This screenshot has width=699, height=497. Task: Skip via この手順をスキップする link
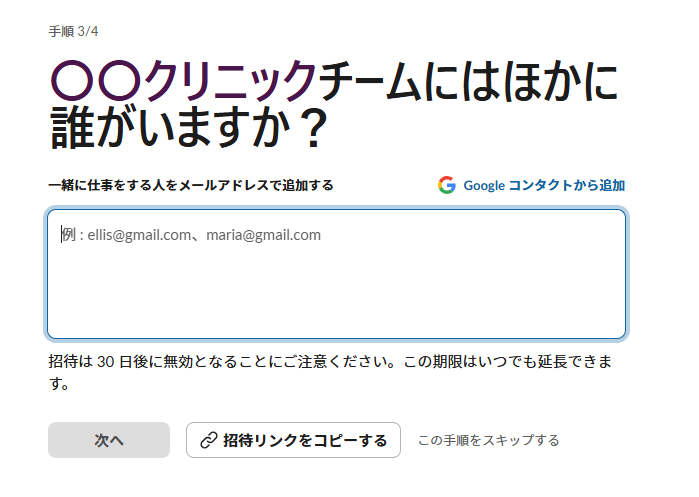(488, 440)
